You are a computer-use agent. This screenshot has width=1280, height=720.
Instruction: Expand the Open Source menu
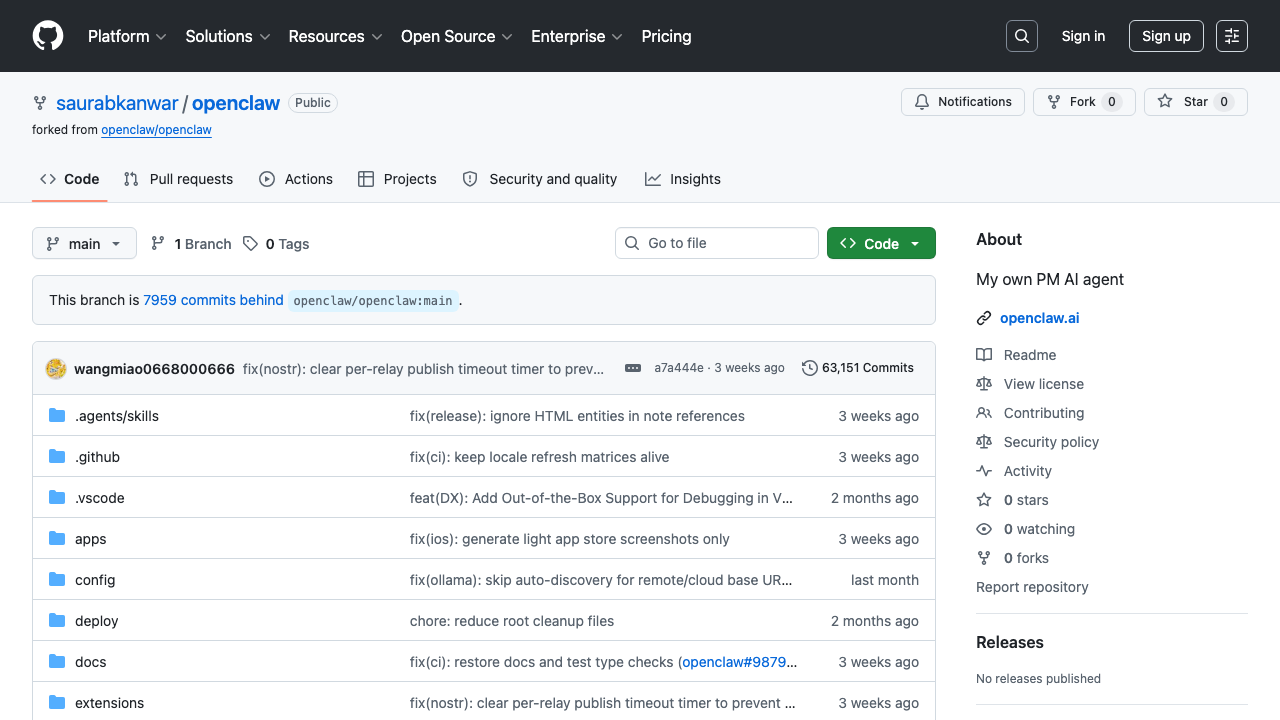click(457, 36)
